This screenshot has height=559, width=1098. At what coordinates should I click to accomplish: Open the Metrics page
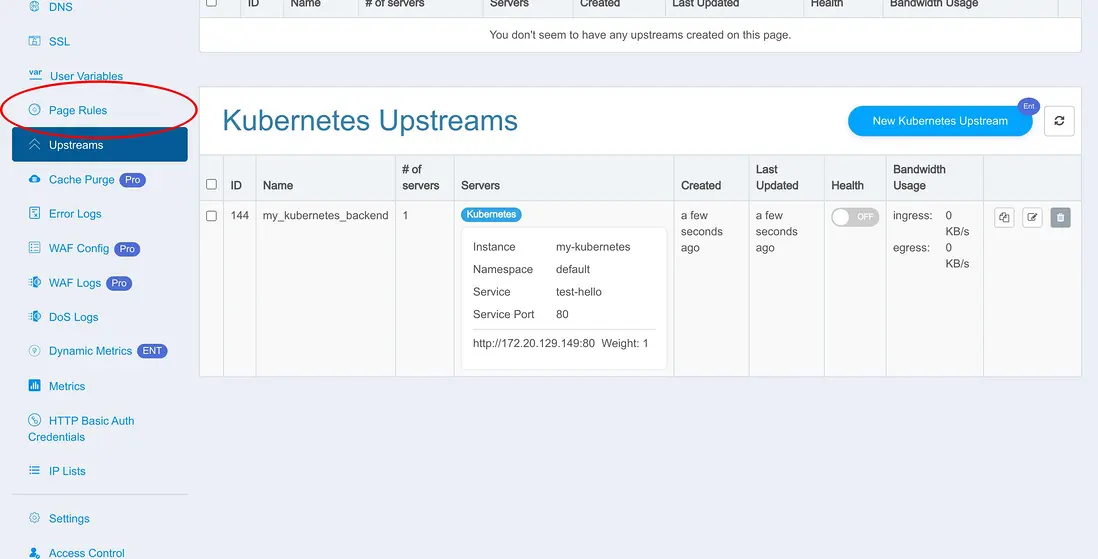(67, 386)
